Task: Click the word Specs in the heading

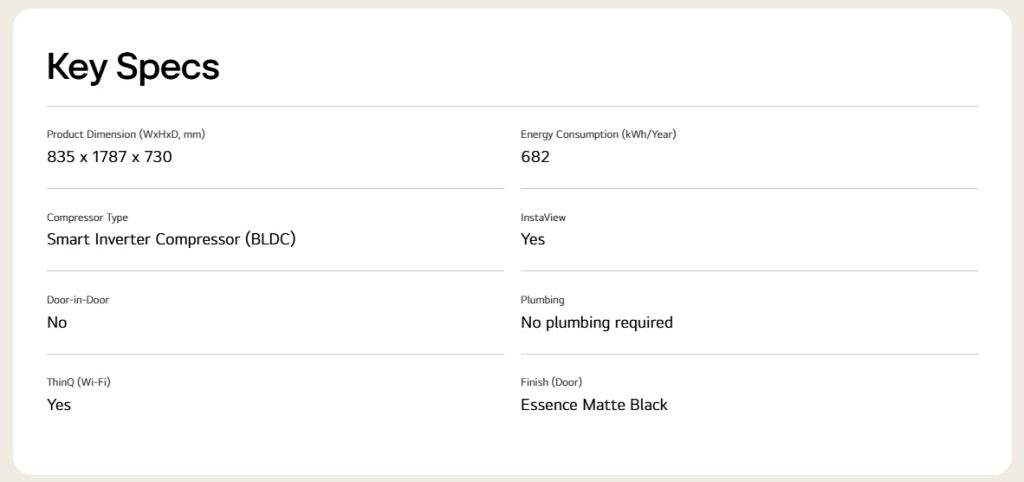Action: click(167, 67)
